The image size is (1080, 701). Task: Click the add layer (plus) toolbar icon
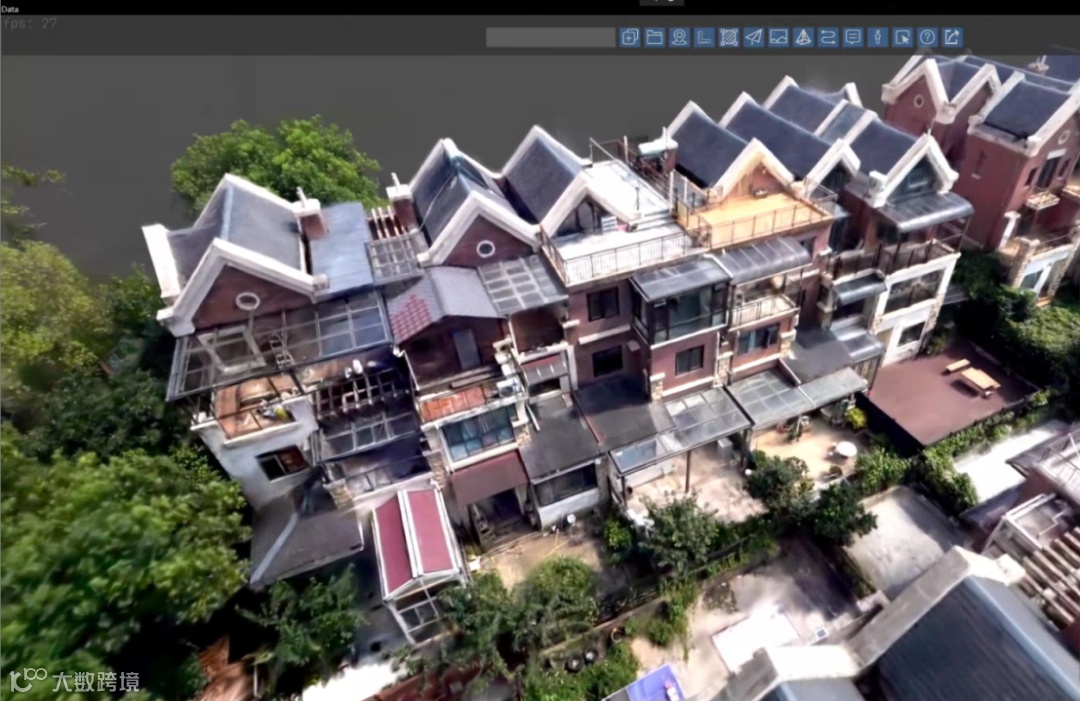click(630, 37)
